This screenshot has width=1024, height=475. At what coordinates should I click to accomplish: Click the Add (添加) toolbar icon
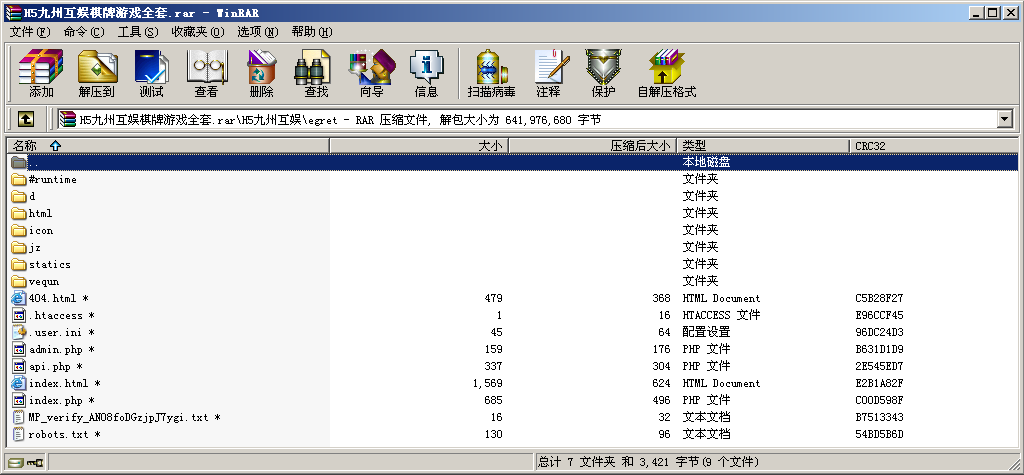pos(41,73)
